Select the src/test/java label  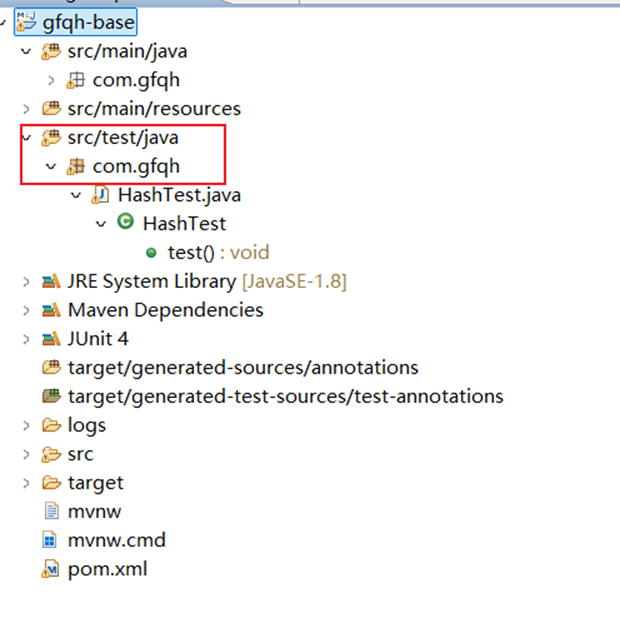tap(123, 138)
